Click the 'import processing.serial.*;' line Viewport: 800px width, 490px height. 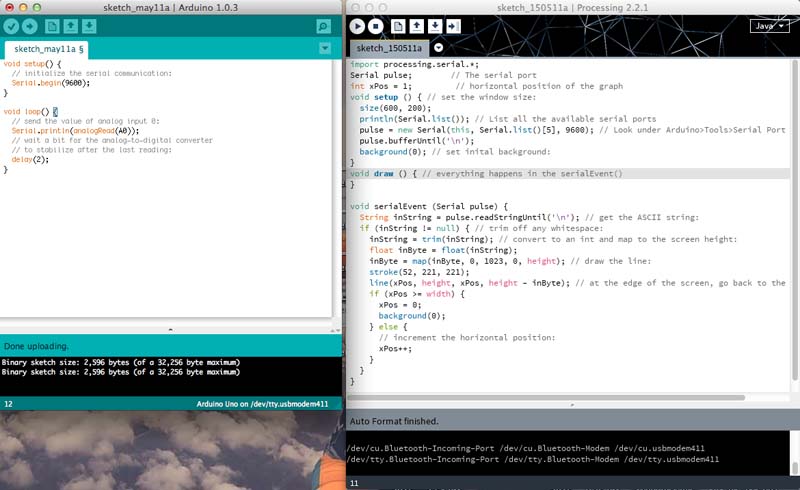pos(414,64)
